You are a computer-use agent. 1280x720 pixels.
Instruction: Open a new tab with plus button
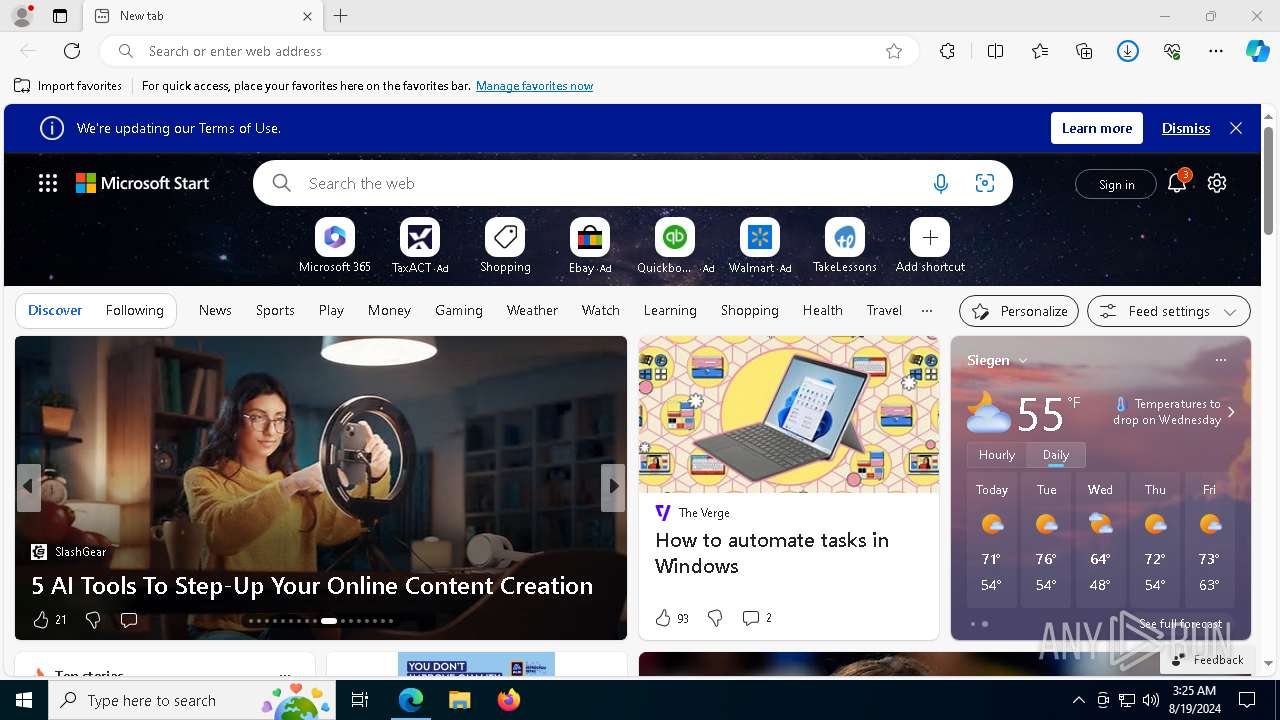click(341, 16)
